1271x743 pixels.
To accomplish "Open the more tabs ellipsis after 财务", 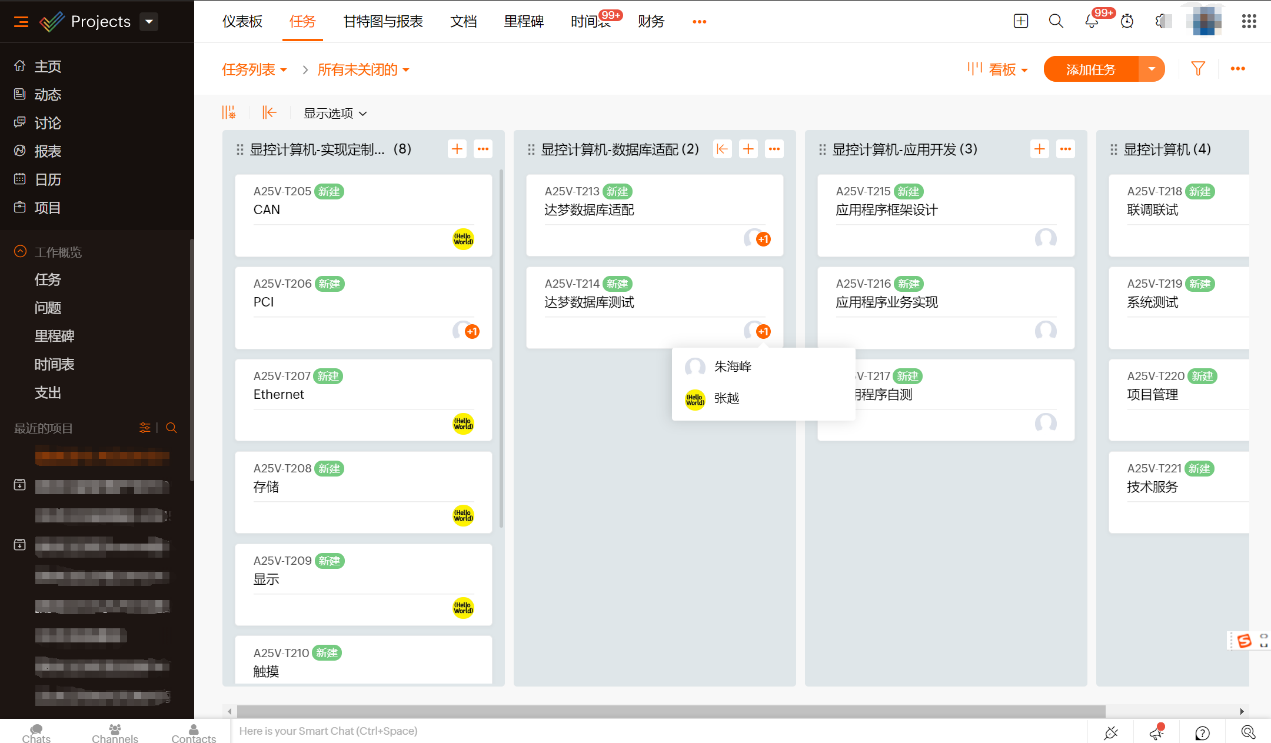I will pyautogui.click(x=699, y=21).
